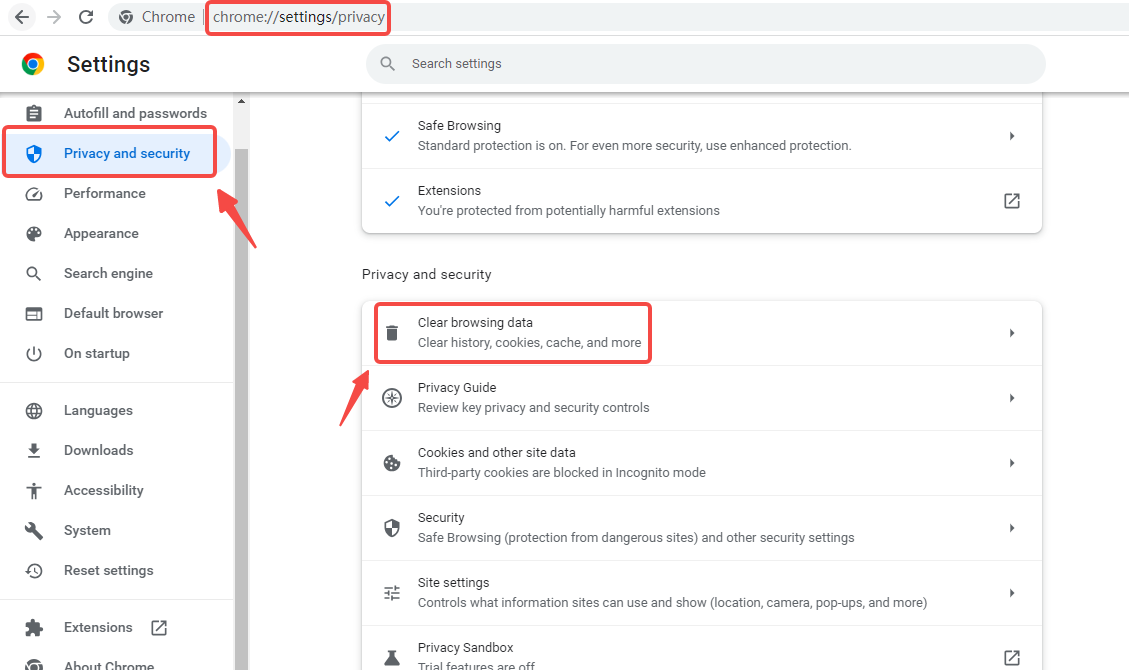This screenshot has height=670, width=1129.
Task: Click the Security shield icon in list
Action: [x=392, y=528]
